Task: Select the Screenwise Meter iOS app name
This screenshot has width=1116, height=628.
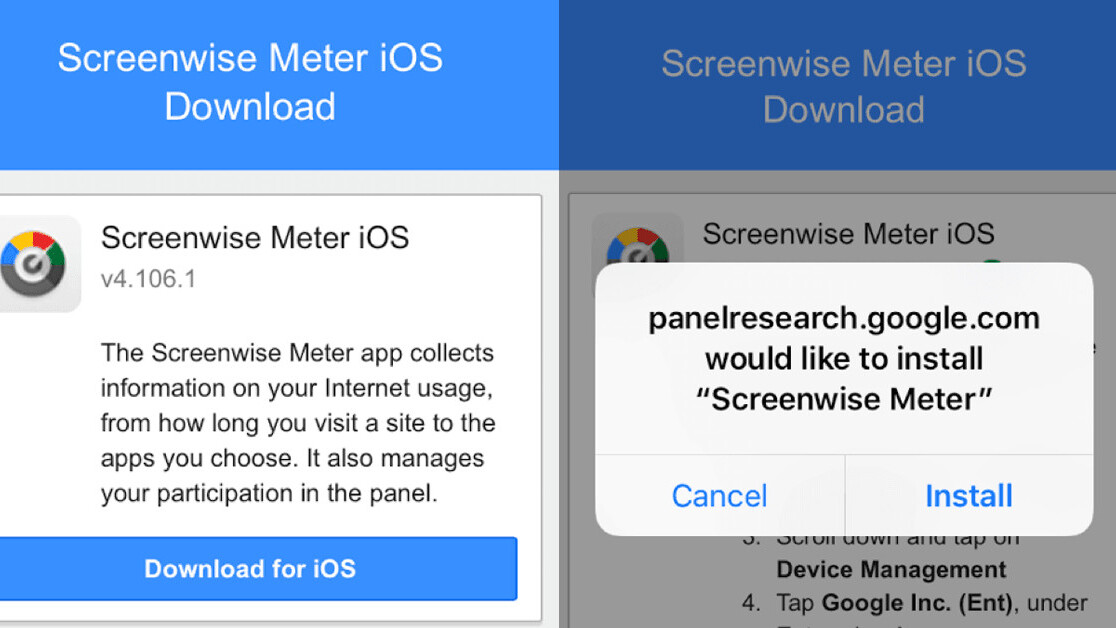Action: pos(255,238)
